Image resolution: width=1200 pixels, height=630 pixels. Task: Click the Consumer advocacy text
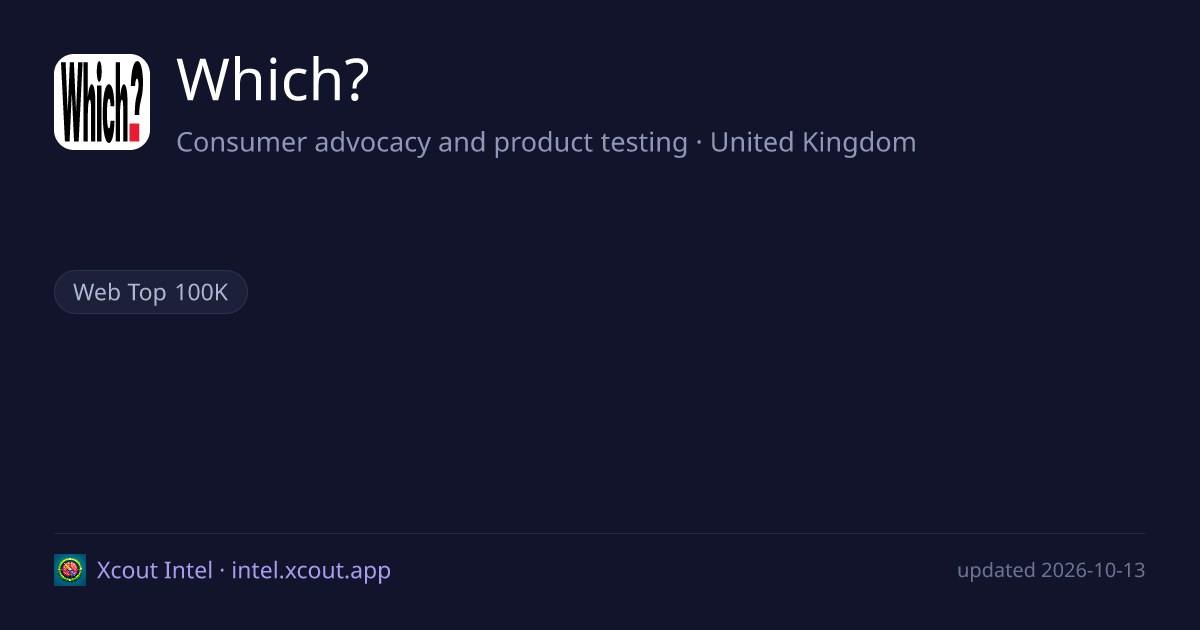coord(304,142)
